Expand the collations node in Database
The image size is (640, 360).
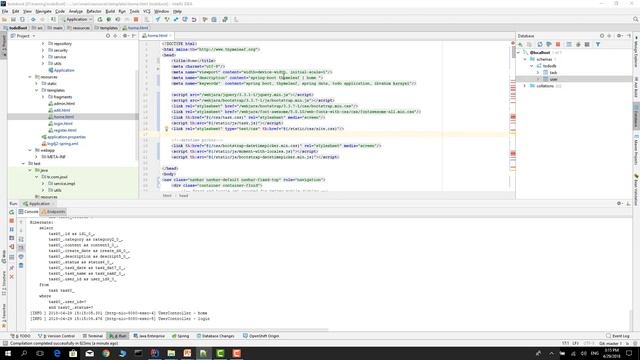point(525,86)
